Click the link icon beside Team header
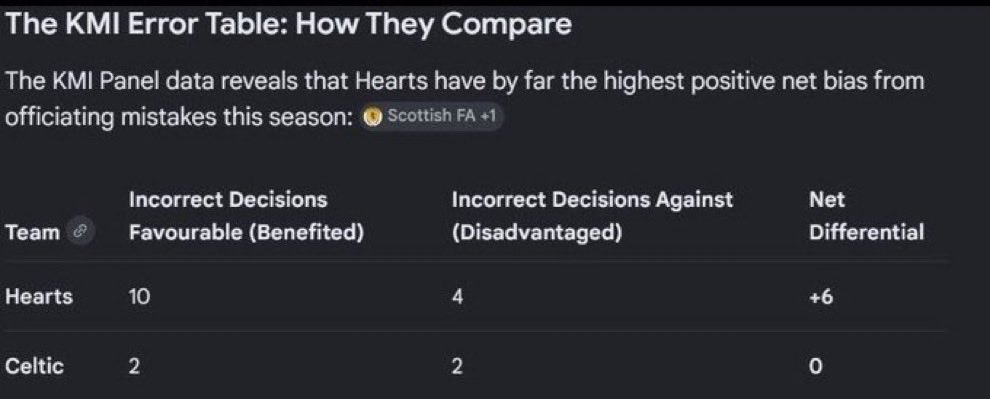The image size is (990, 399). (80, 233)
